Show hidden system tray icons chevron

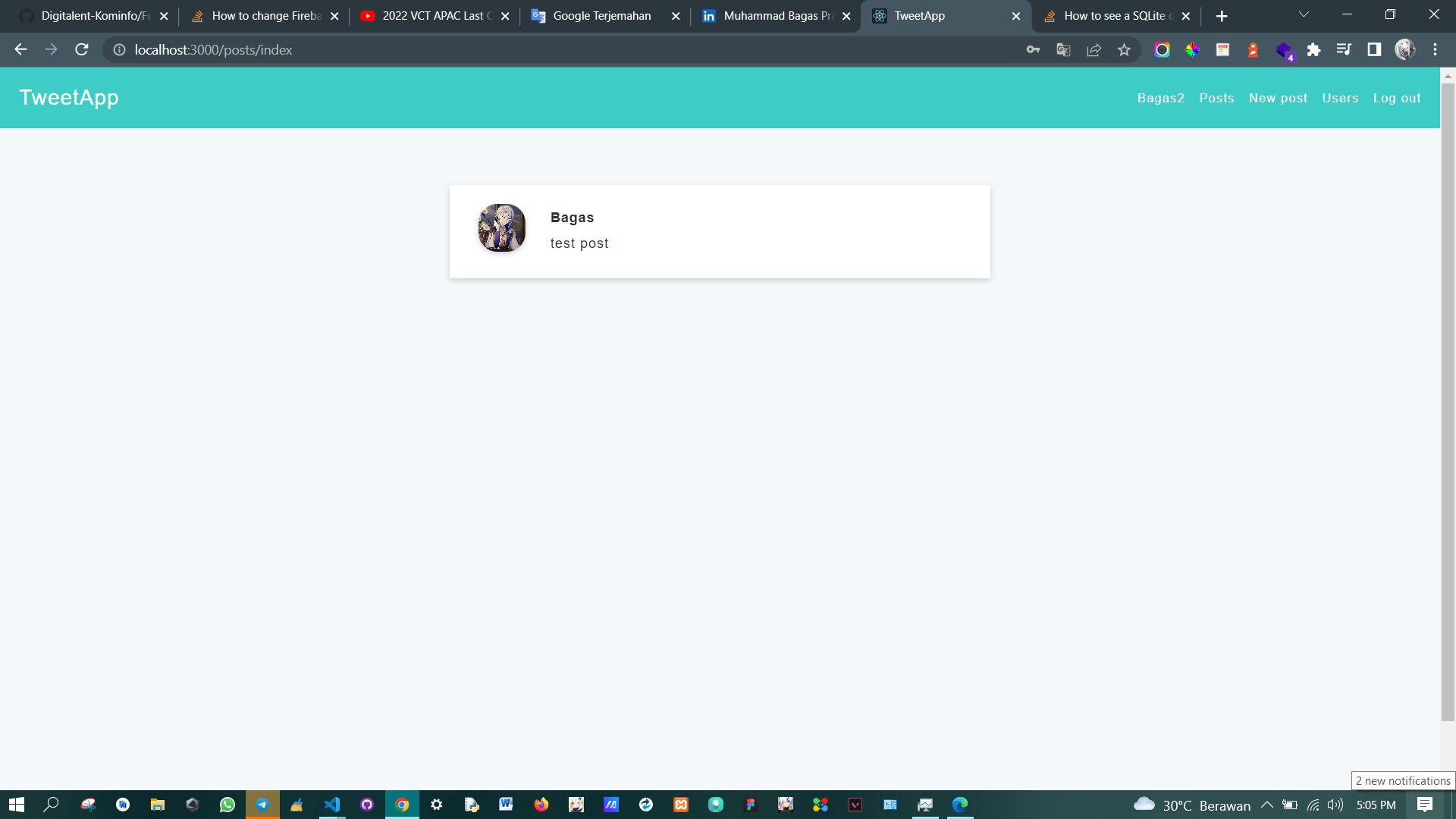(1266, 805)
